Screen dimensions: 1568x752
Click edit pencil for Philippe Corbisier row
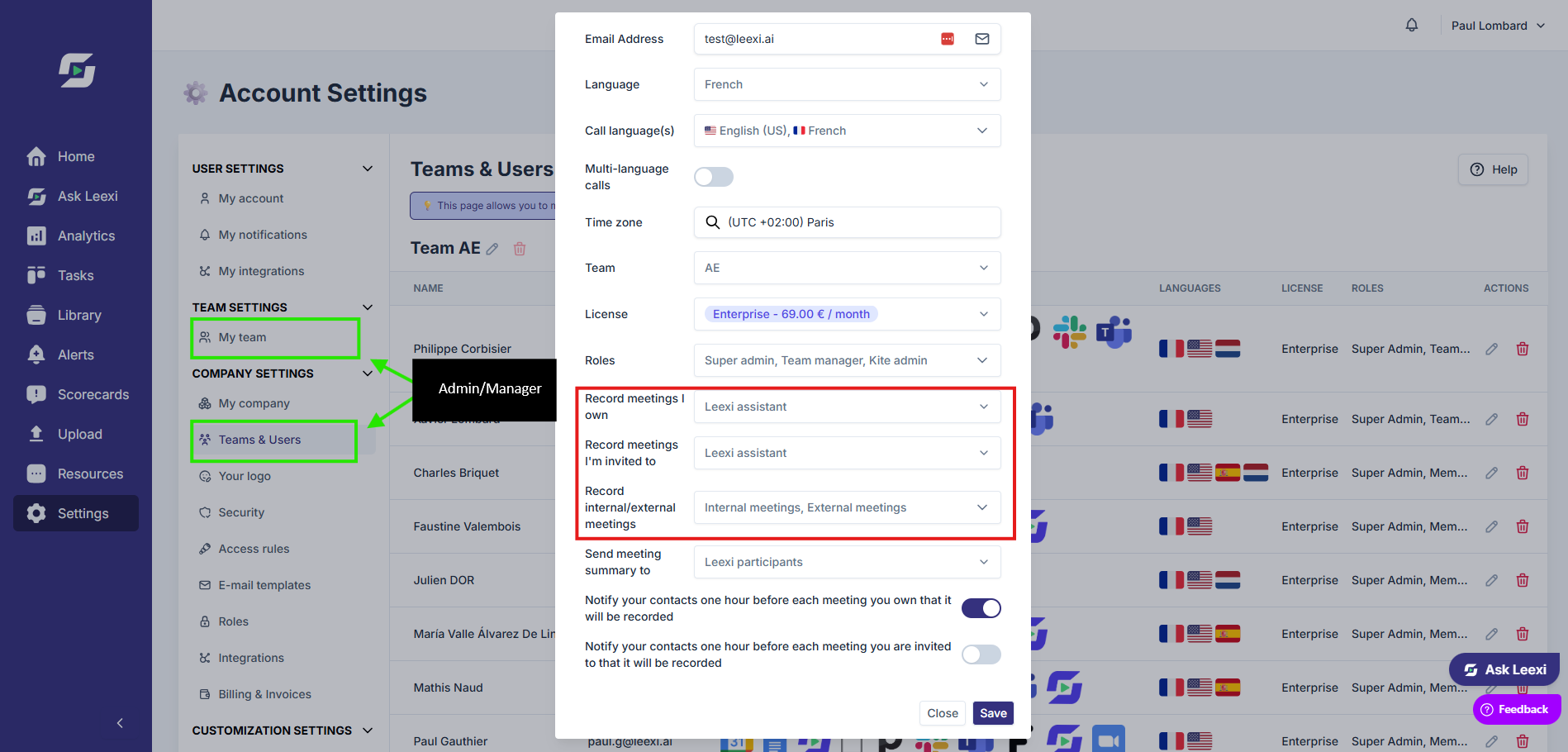point(1491,349)
